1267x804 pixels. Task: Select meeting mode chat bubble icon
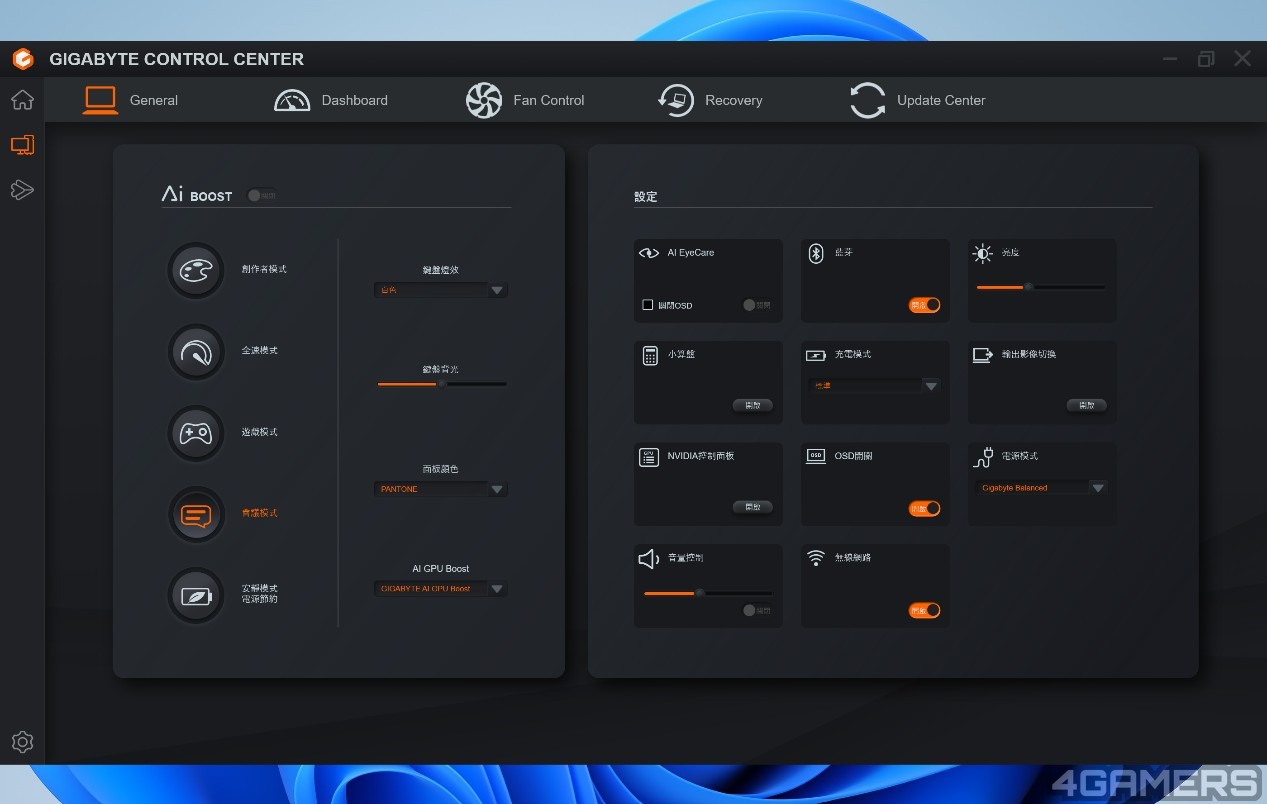click(196, 514)
